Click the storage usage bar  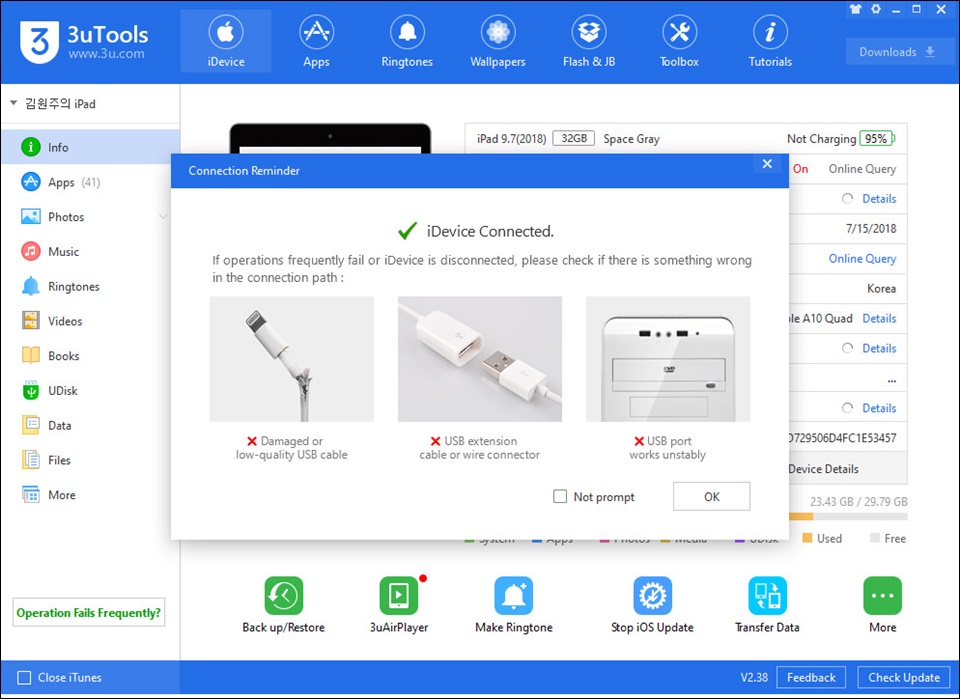coord(848,517)
